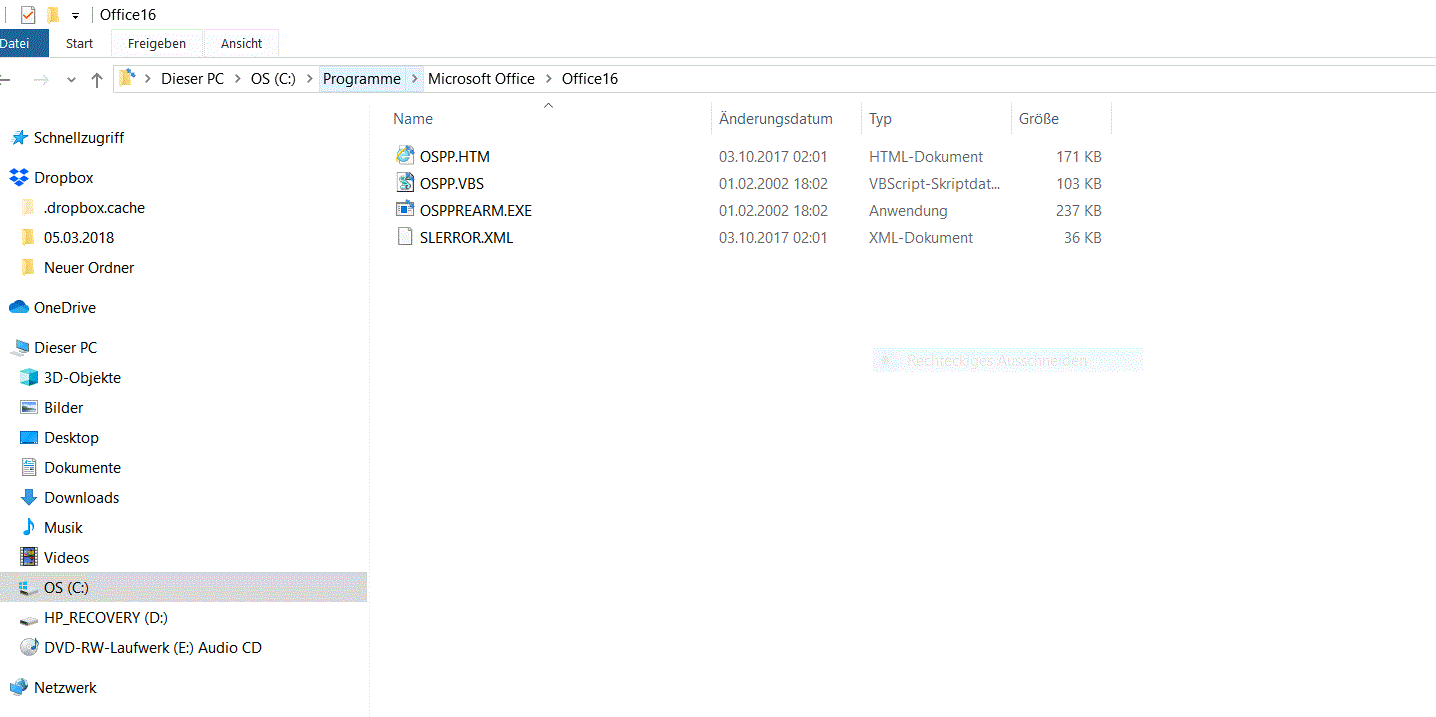The image size is (1436, 717).
Task: Click the Dokumente icon in sidebar
Action: 29,468
